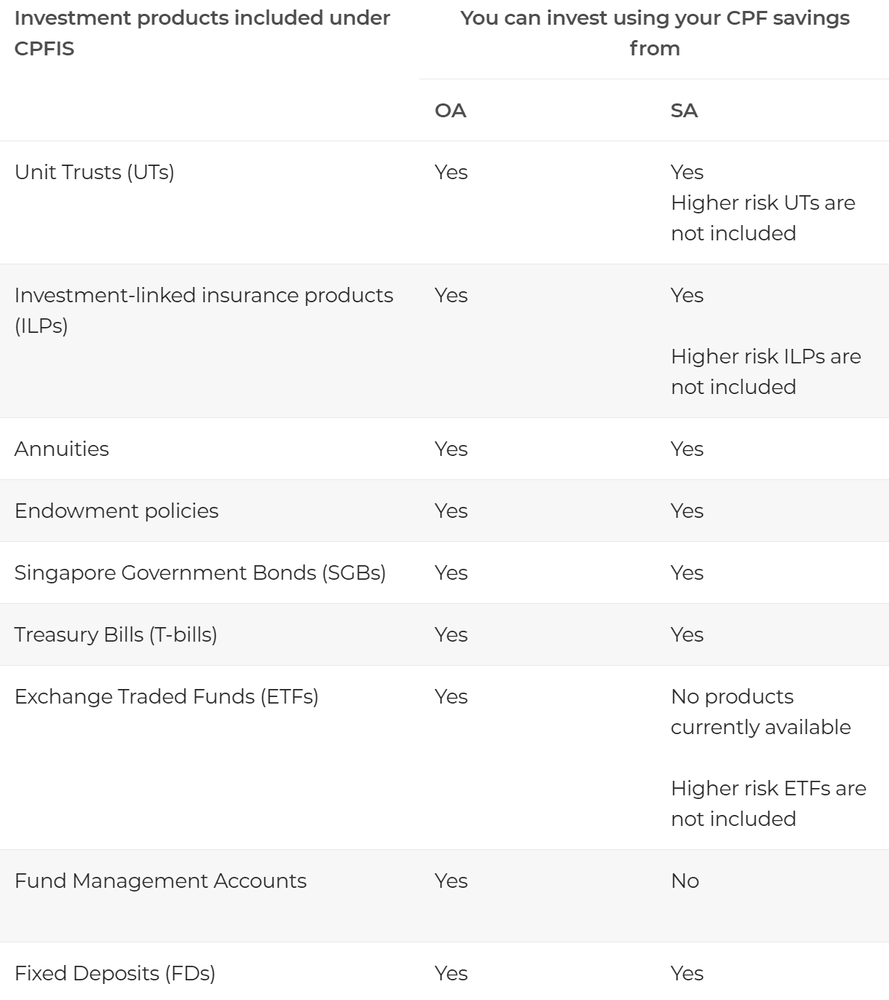
Task: Click the OA 'Yes' cell for Annuities
Action: [451, 449]
